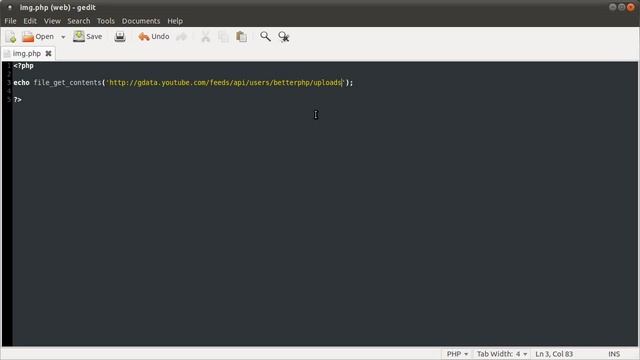Open Find with the magnifier icon
The image size is (640, 360).
(265, 37)
